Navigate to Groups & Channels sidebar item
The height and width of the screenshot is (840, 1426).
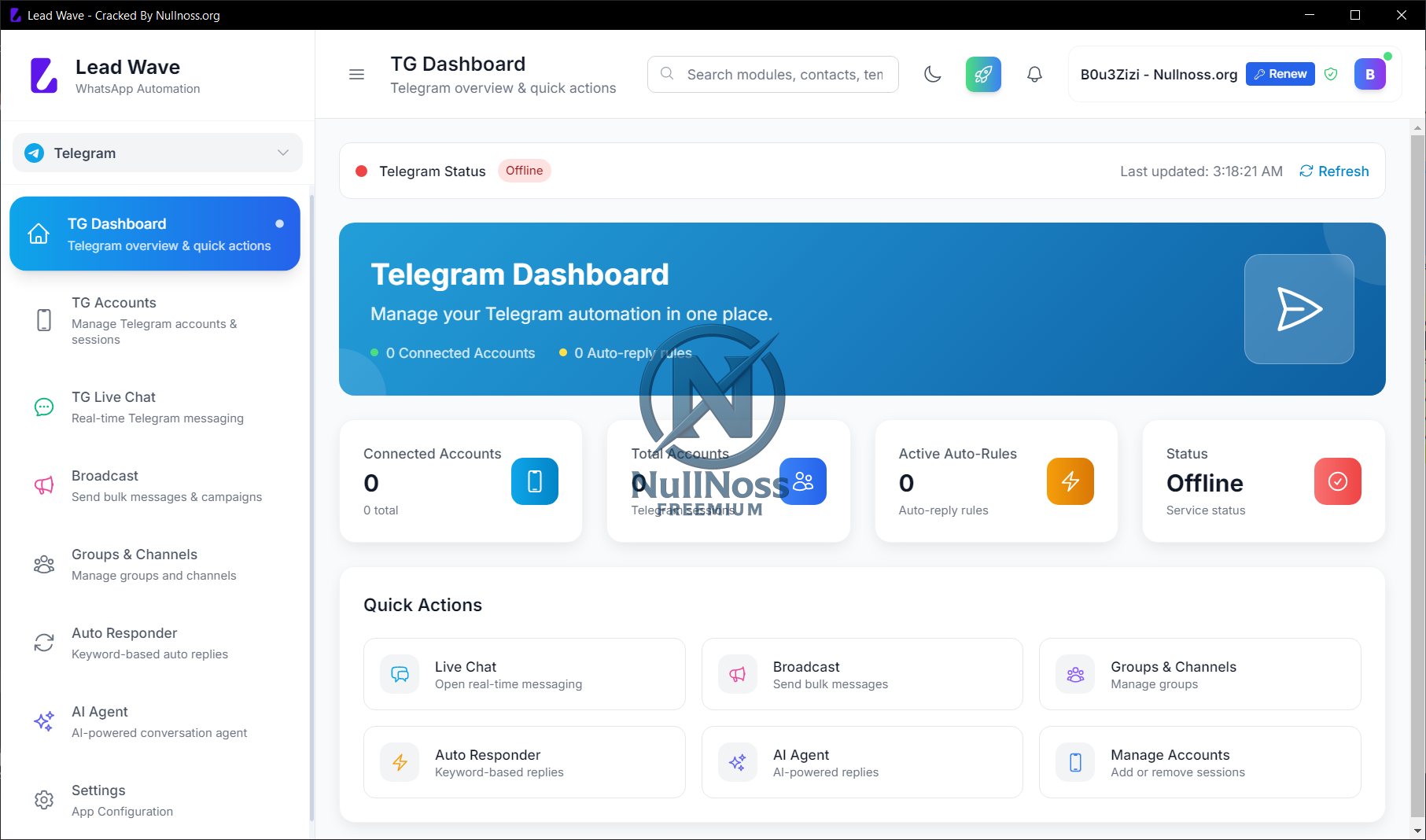tap(155, 565)
